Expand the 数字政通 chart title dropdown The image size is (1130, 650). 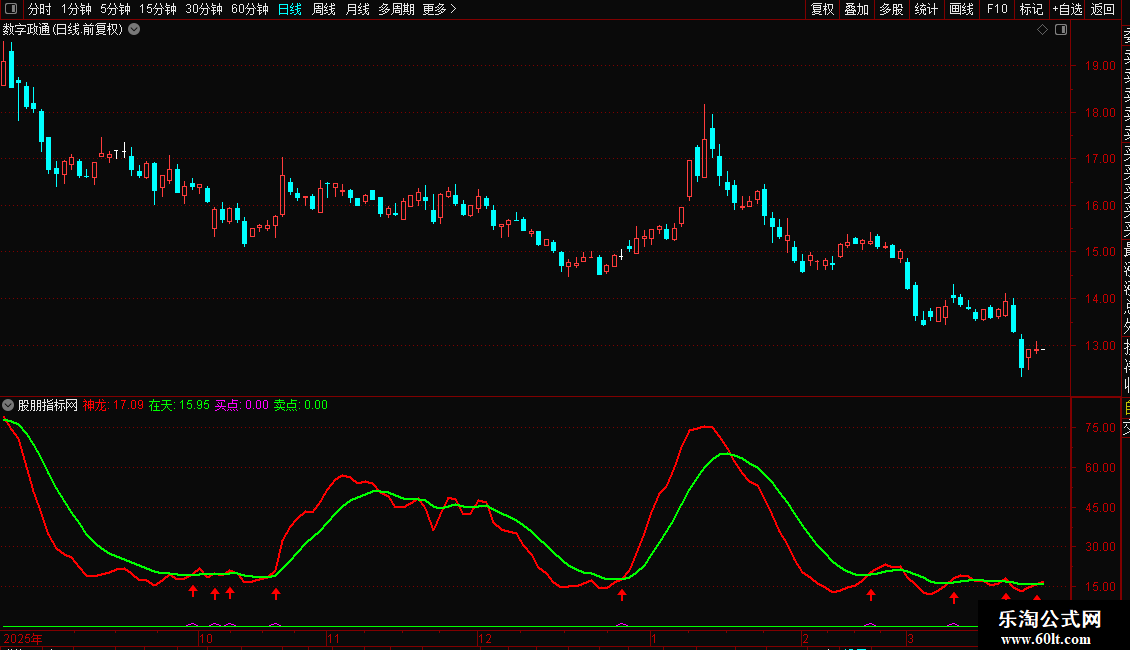click(x=134, y=30)
